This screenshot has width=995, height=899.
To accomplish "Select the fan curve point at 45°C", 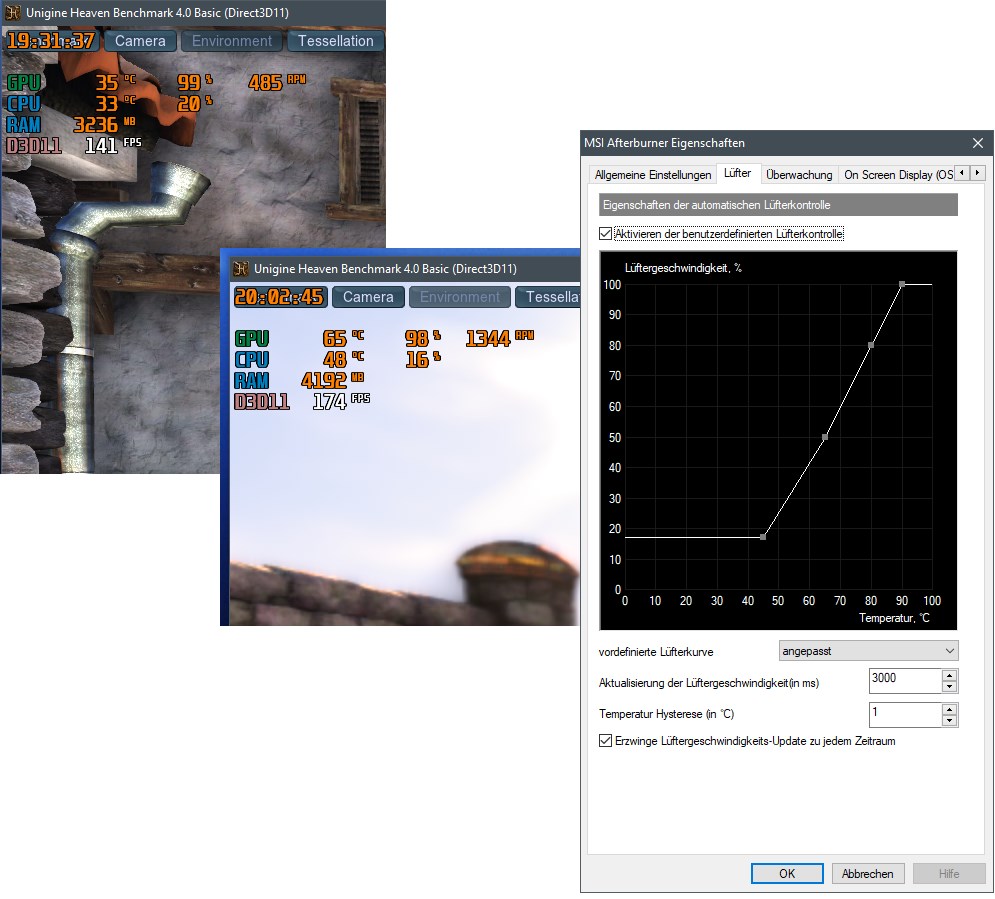I will 763,537.
